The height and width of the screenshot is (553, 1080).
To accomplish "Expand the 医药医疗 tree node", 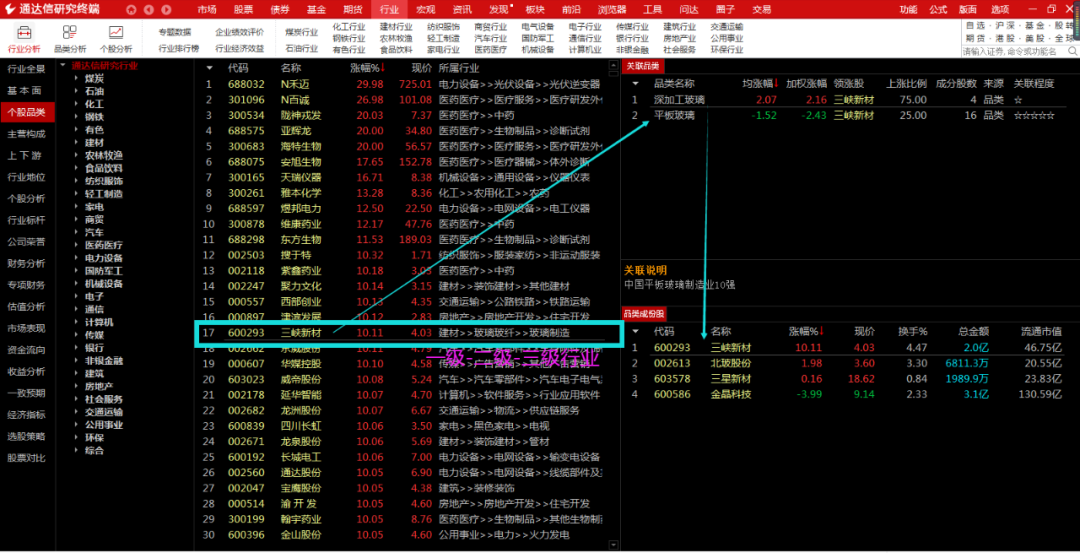I will 76,244.
